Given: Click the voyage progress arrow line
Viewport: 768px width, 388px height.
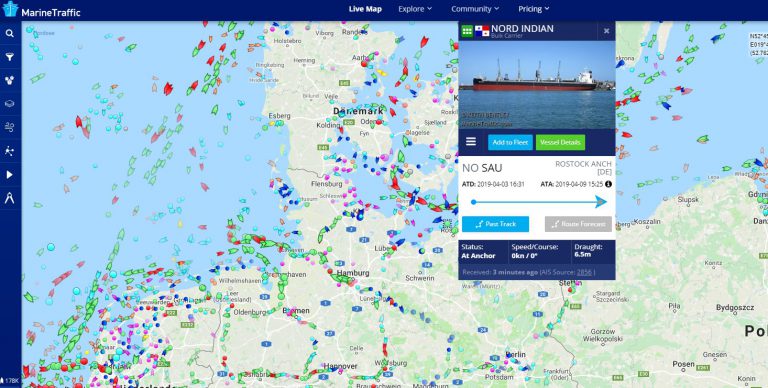Looking at the screenshot, I should (539, 202).
